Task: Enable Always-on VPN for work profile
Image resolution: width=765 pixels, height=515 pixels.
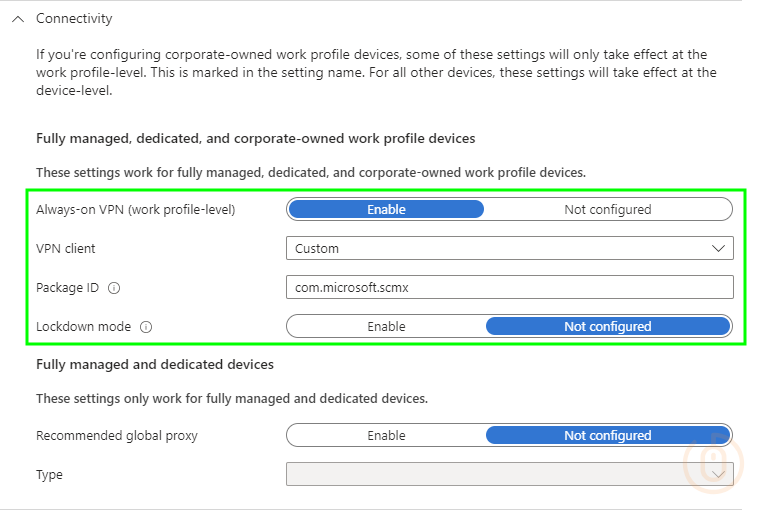Action: tap(386, 209)
